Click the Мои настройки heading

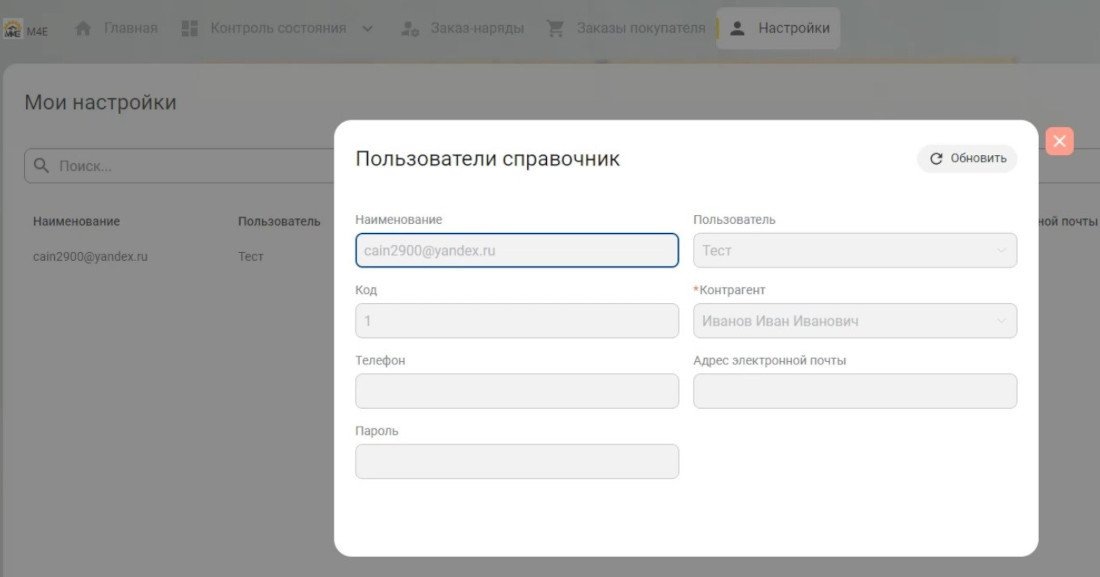100,102
